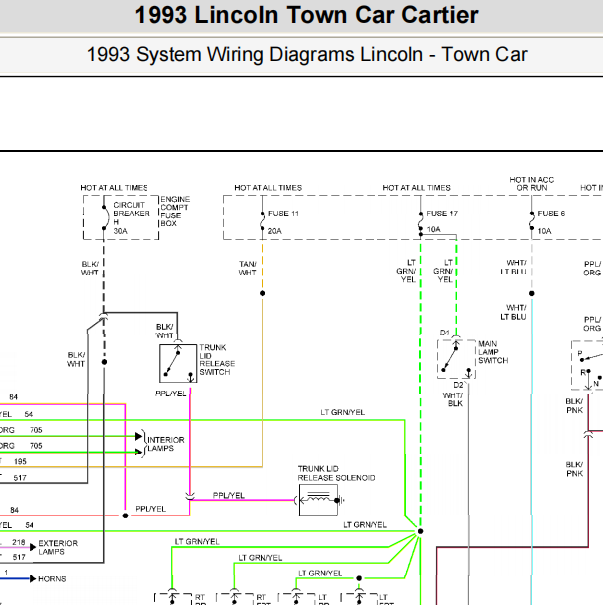Image resolution: width=603 pixels, height=605 pixels.
Task: Click the splice dot on the TAN/WHT wire
Action: point(262,293)
